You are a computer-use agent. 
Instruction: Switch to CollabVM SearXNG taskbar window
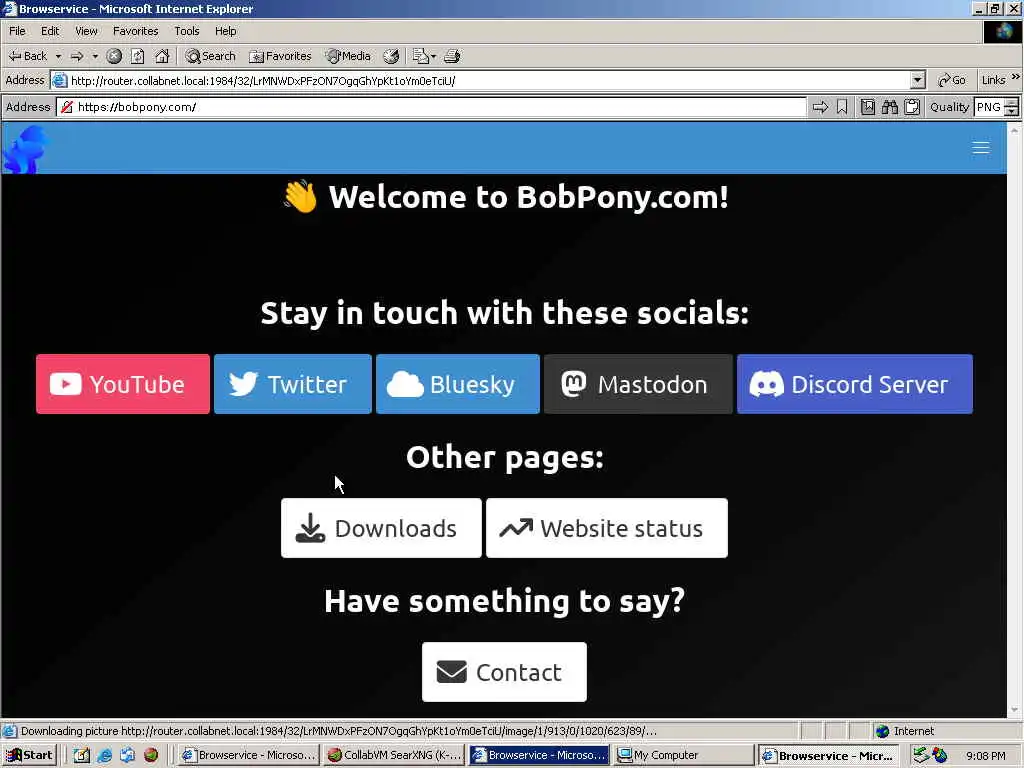point(394,756)
